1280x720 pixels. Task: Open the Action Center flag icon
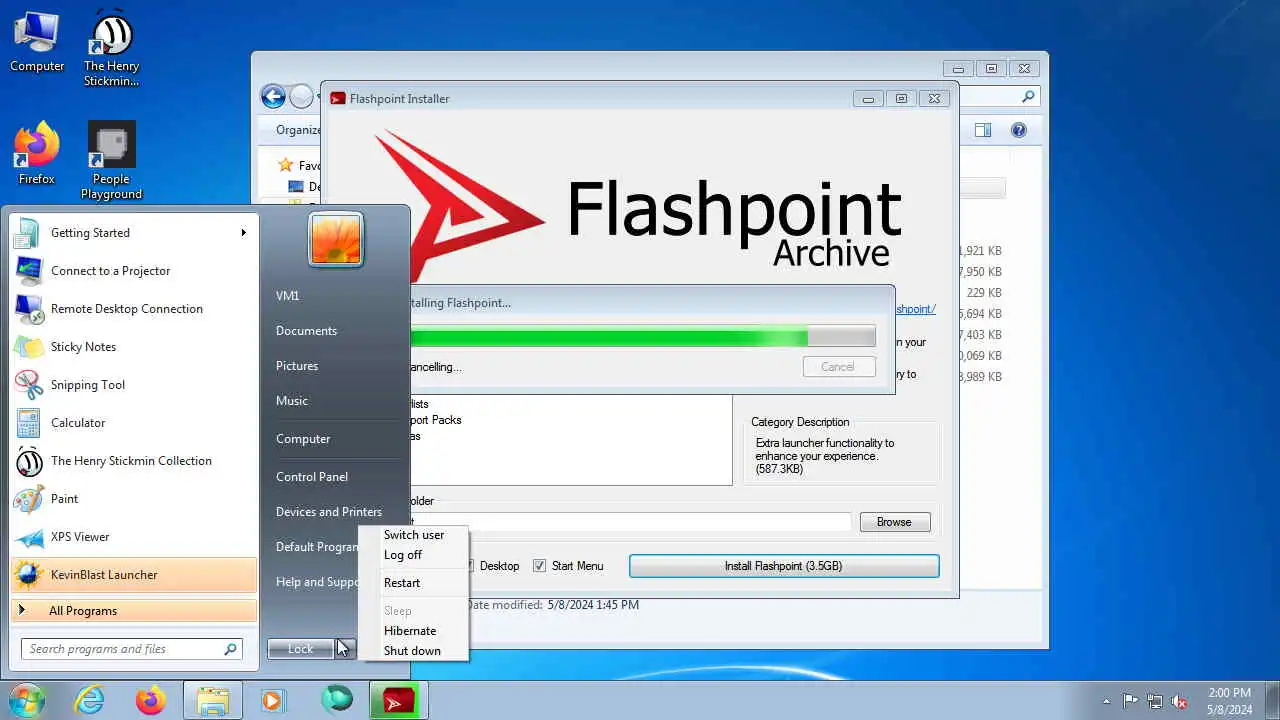[x=1130, y=701]
